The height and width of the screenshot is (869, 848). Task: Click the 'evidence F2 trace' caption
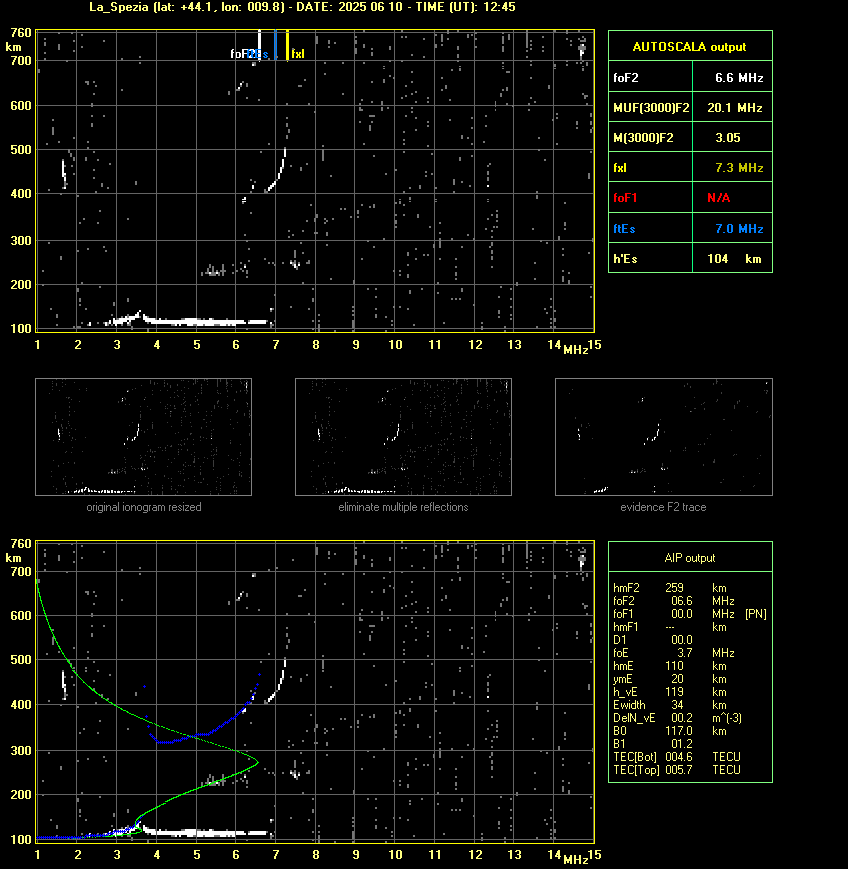663,507
